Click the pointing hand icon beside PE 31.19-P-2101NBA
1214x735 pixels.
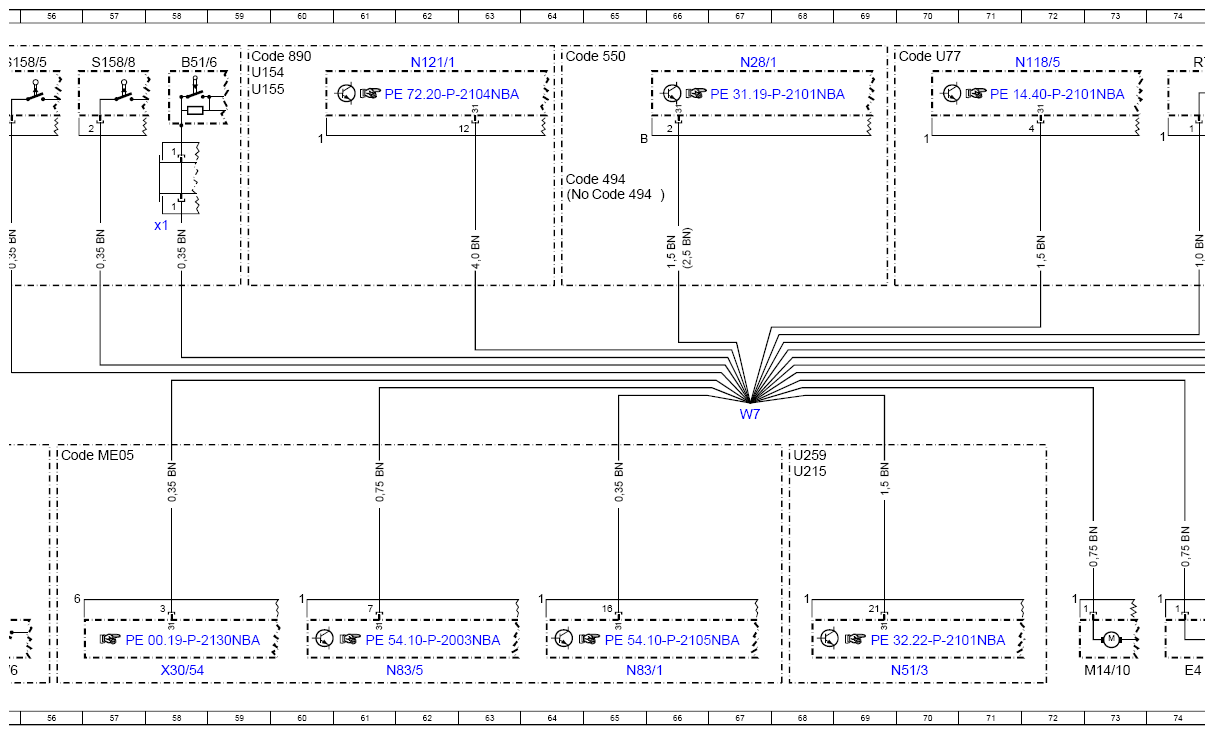[696, 94]
